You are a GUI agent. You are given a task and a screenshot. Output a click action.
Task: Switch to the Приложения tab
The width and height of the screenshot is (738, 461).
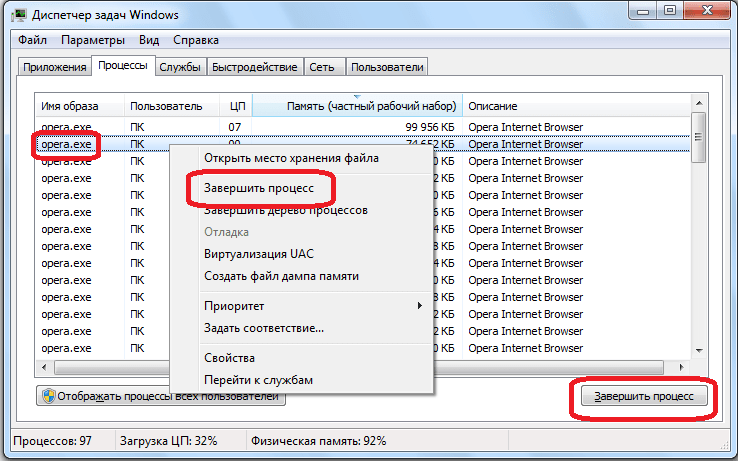55,67
